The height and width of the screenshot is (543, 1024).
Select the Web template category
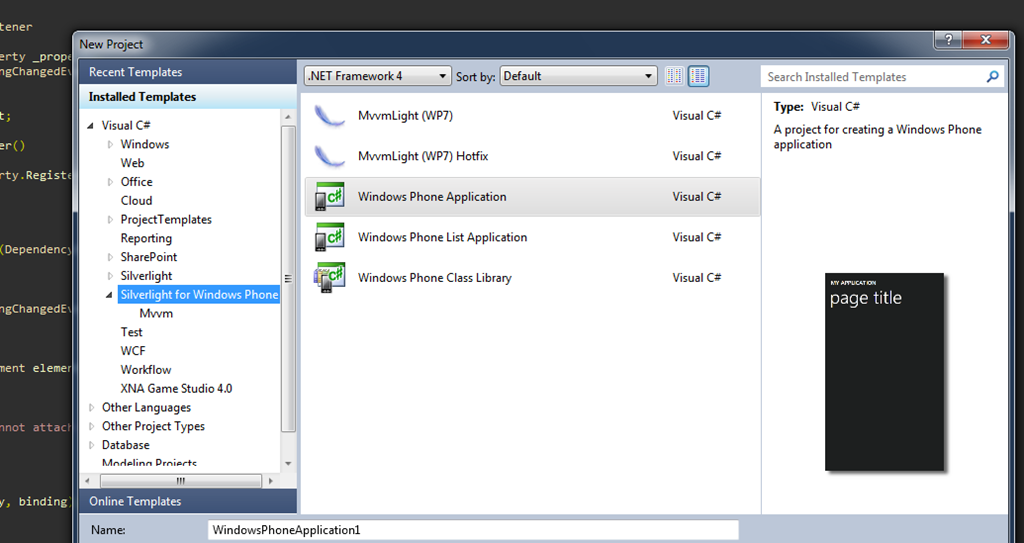click(x=133, y=163)
